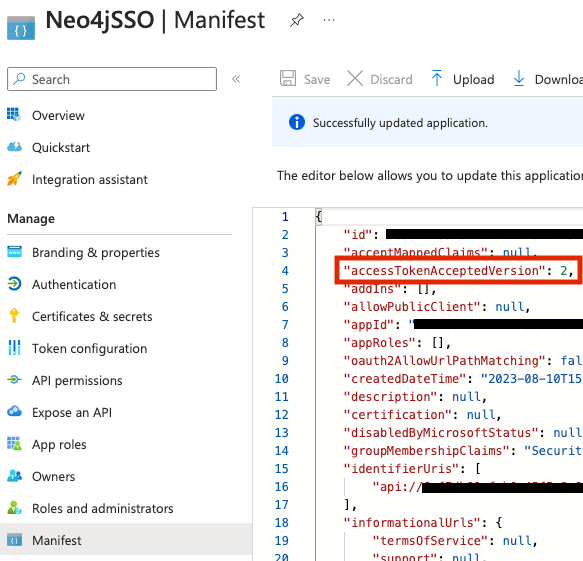Open Integration assistant rocket icon

click(15, 179)
